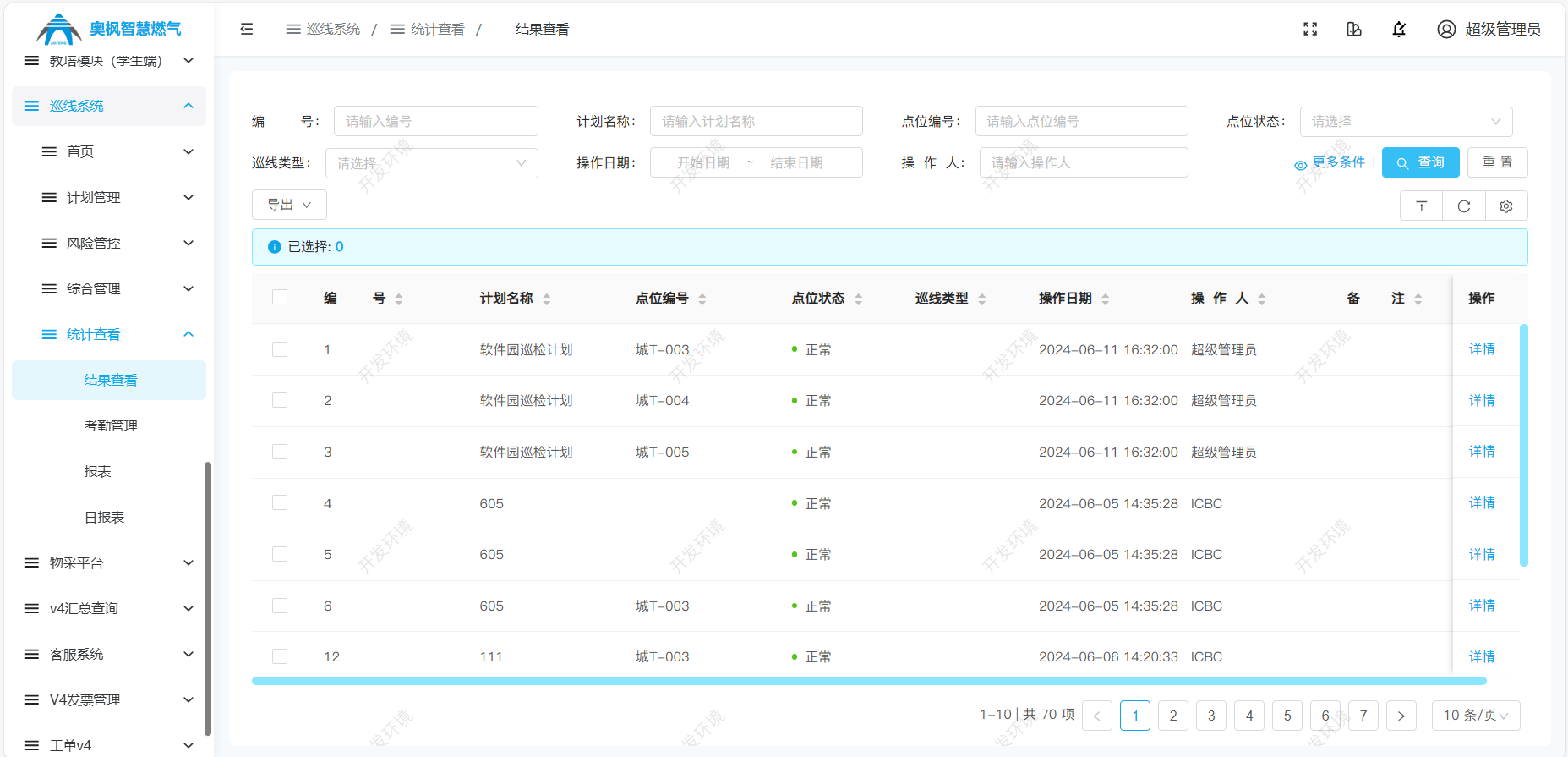Viewport: 1568px width, 757px height.
Task: Expand 物采平台 sidebar menu
Action: click(109, 562)
